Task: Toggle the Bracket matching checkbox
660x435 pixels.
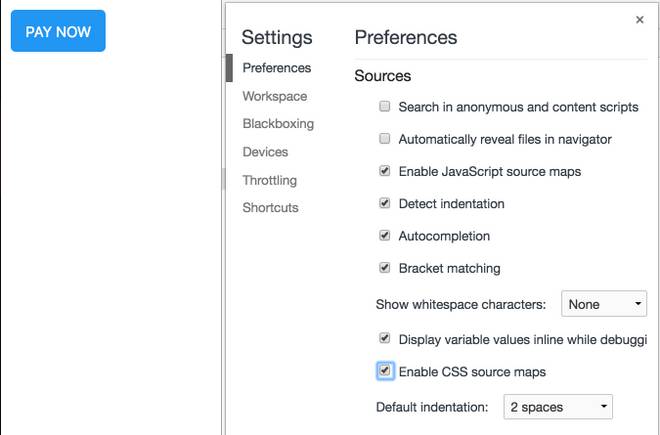Action: coord(384,268)
